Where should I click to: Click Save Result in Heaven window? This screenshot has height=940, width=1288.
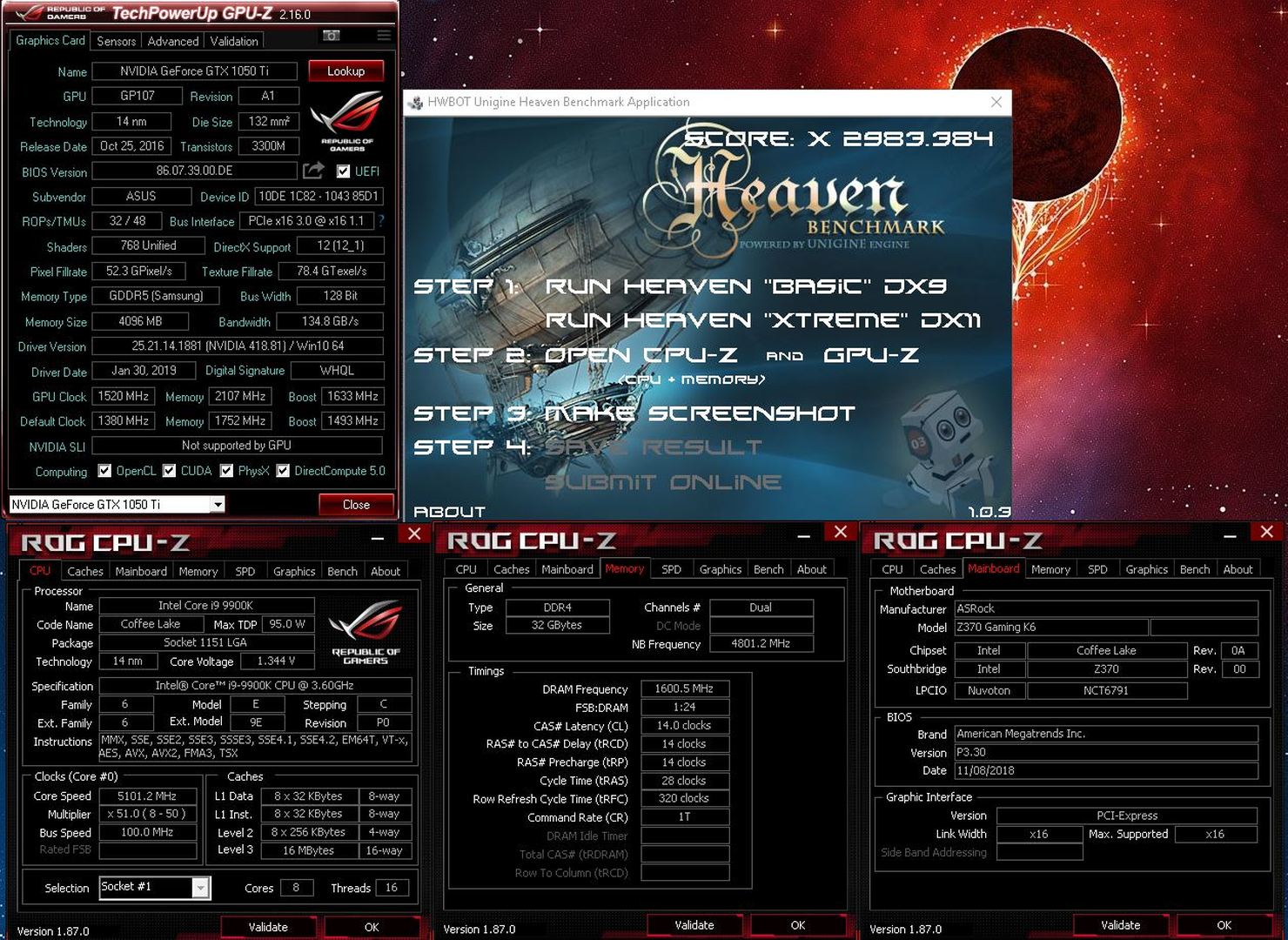tap(653, 447)
